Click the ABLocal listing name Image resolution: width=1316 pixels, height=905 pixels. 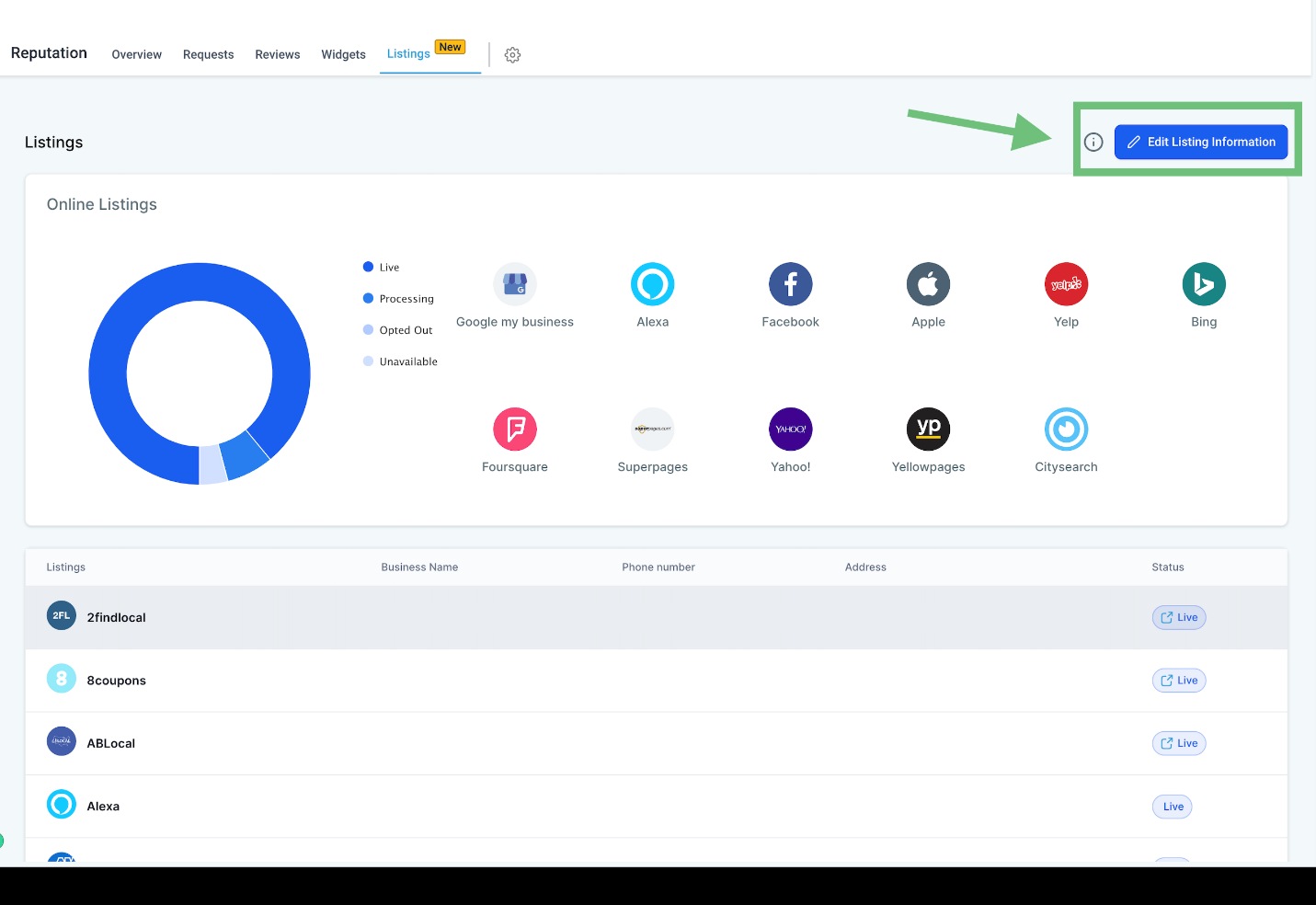111,743
